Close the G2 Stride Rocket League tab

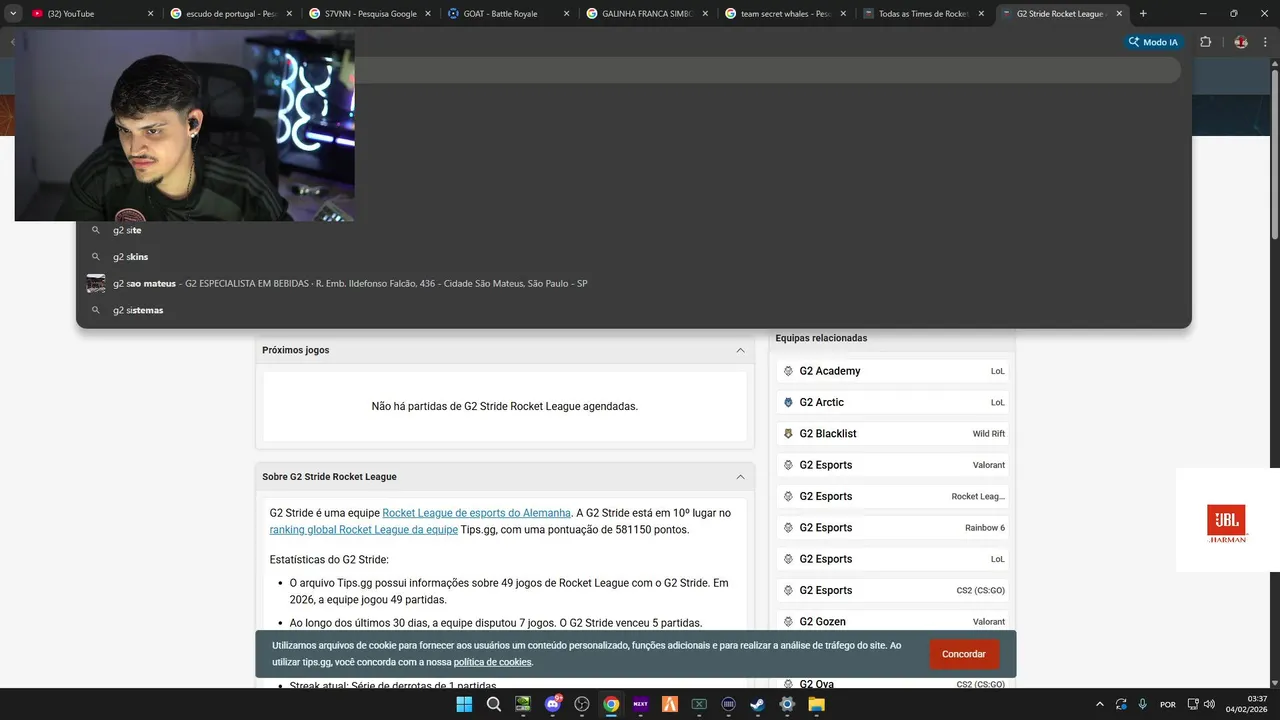[1121, 14]
